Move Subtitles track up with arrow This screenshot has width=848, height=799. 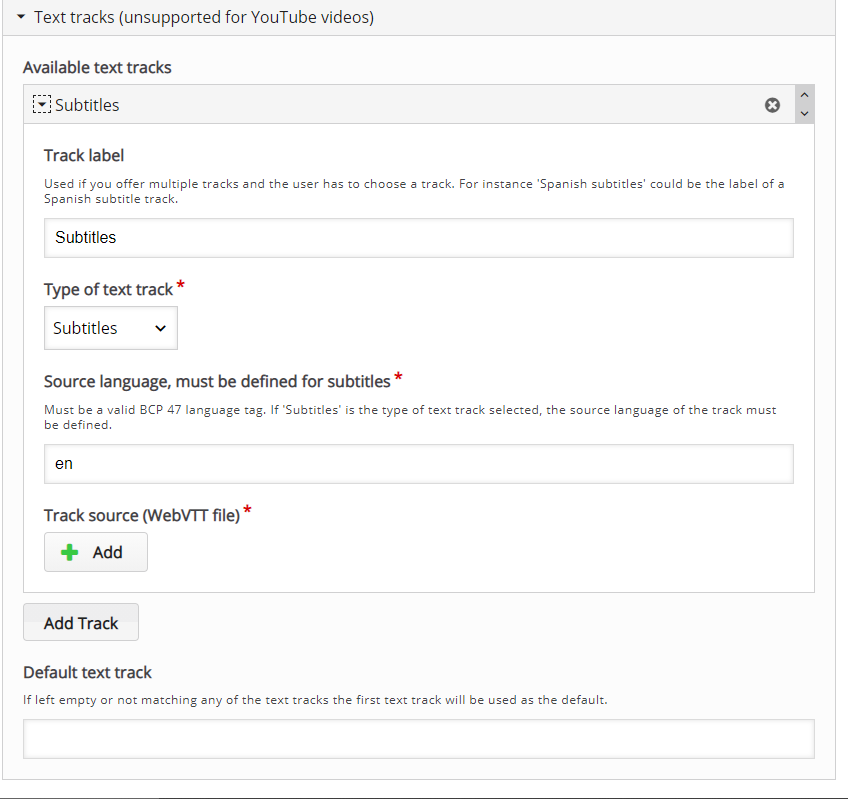point(804,95)
